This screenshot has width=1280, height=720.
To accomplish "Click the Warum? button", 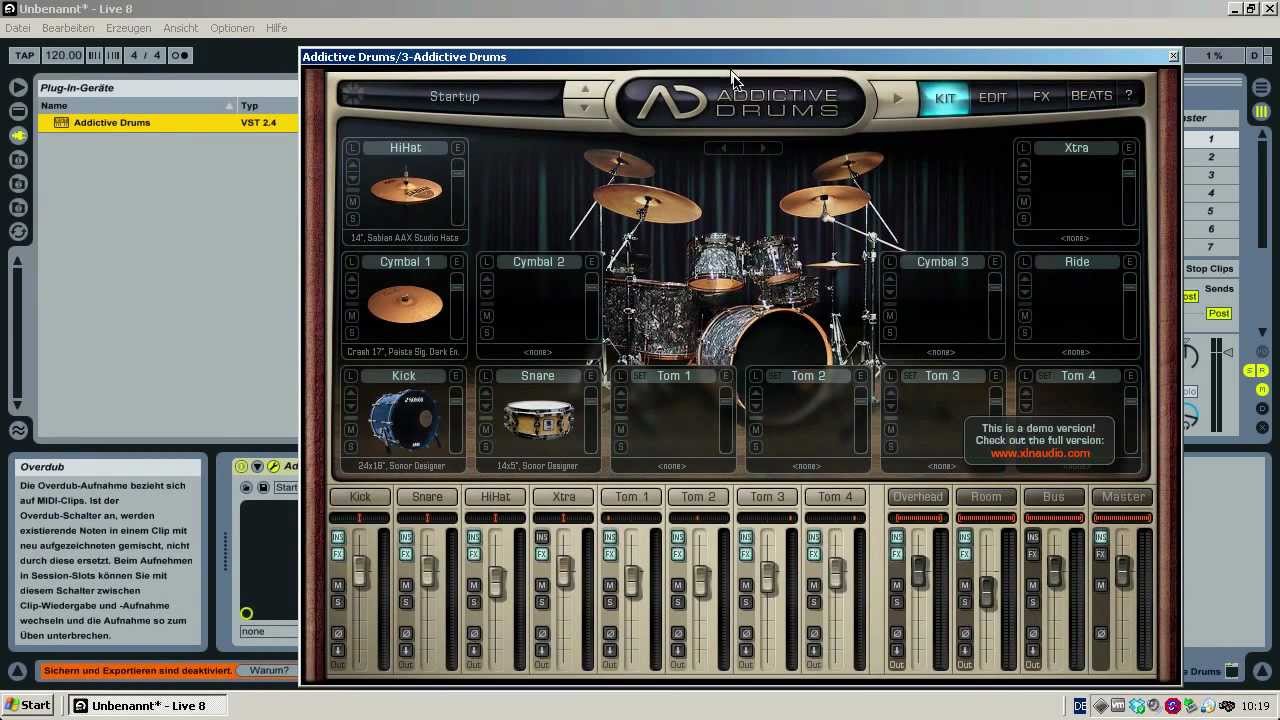I will [269, 671].
